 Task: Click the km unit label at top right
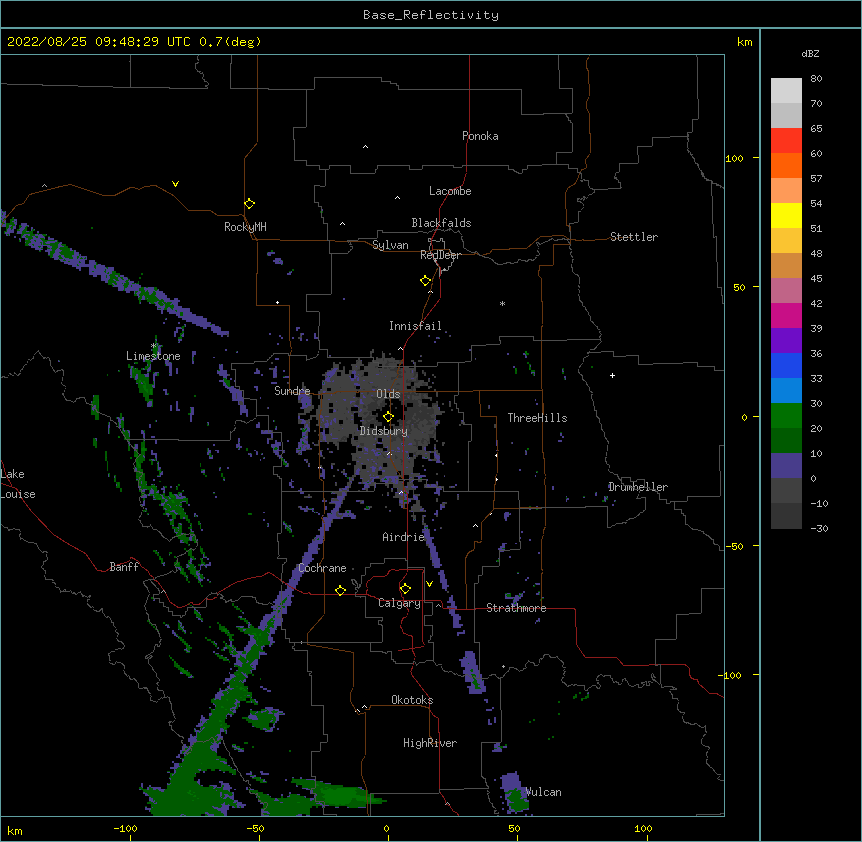(744, 42)
